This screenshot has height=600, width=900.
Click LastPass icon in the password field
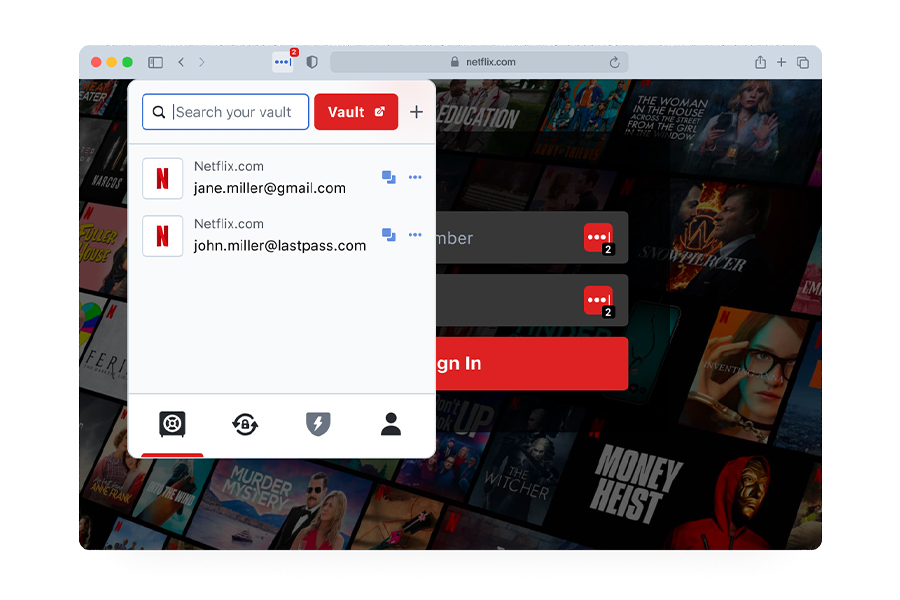598,300
